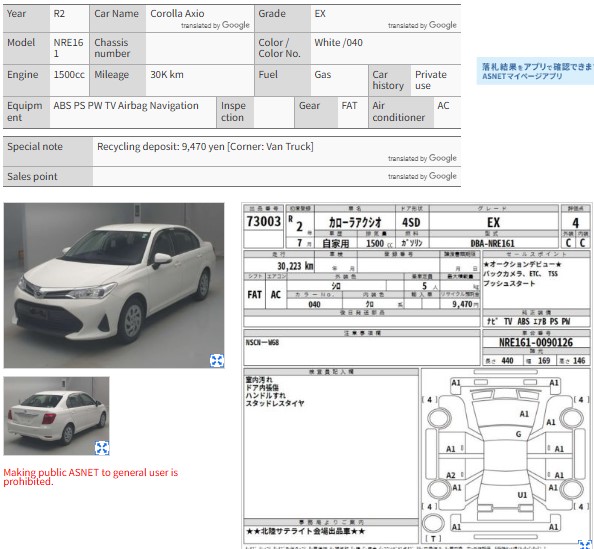Click the red ASNET prohibition notice text
This screenshot has height=549, width=594.
pyautogui.click(x=91, y=477)
